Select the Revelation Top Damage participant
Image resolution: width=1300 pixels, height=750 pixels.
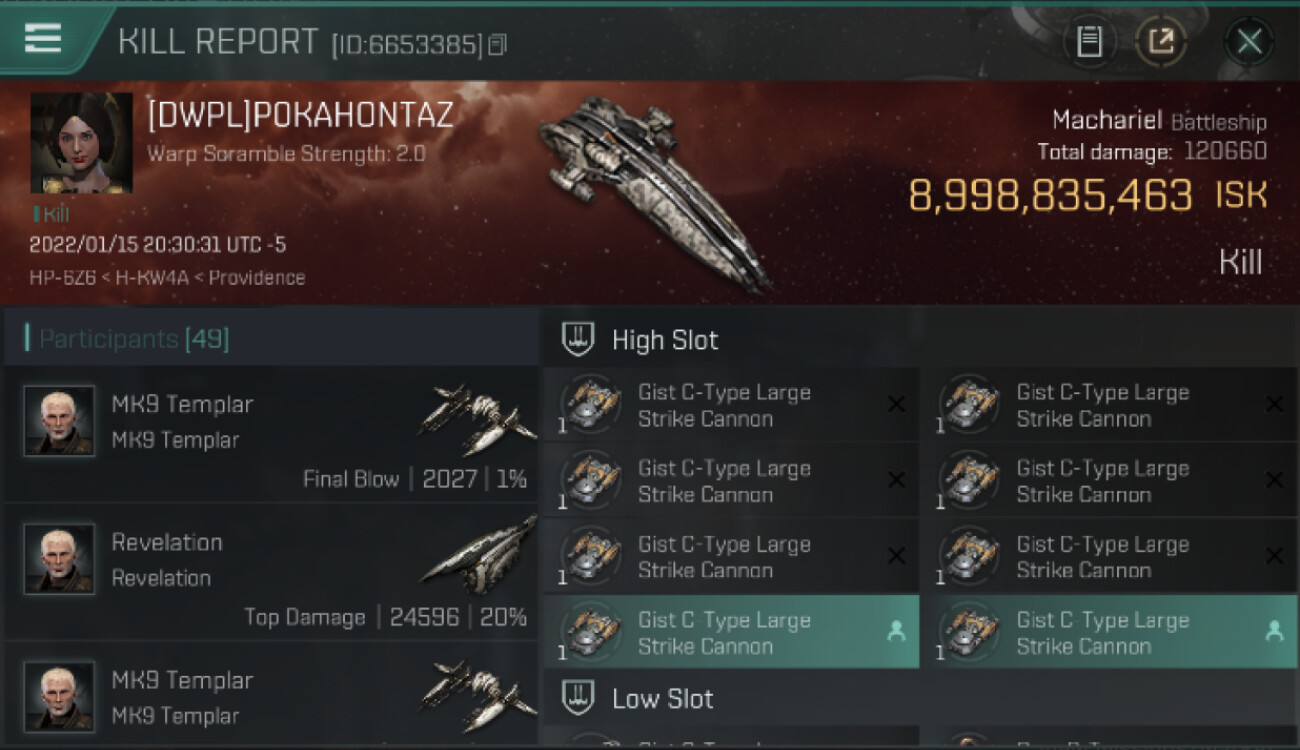point(271,572)
